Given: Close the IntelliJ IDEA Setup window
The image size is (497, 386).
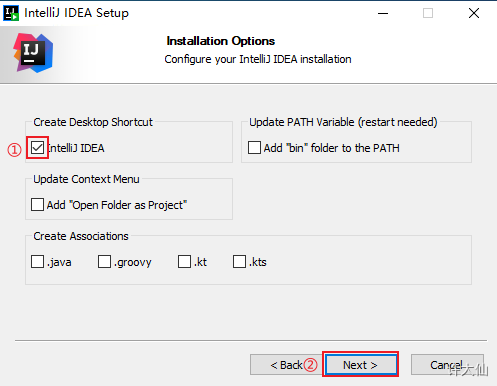Looking at the screenshot, I should [474, 13].
